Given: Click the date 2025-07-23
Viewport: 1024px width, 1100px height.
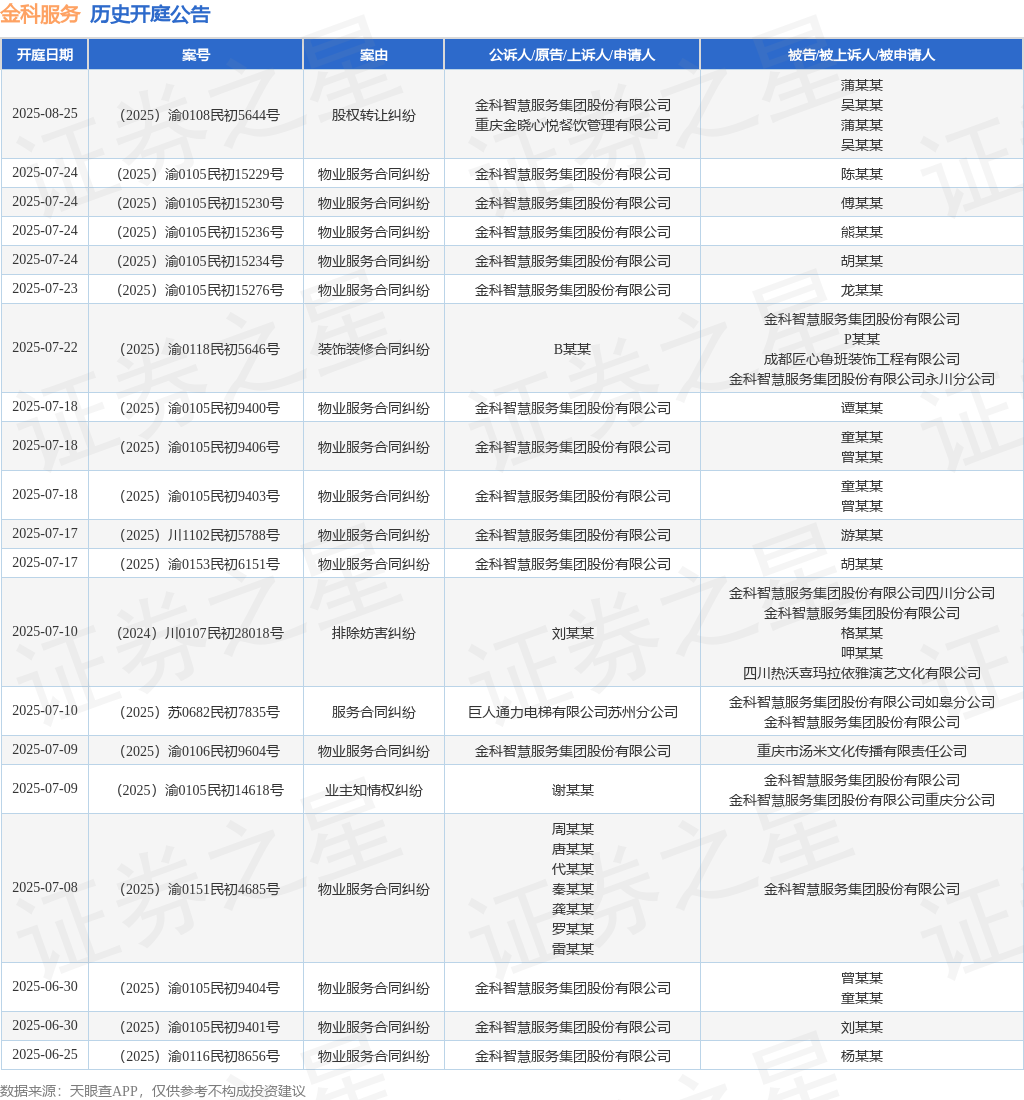Looking at the screenshot, I should 45,288.
